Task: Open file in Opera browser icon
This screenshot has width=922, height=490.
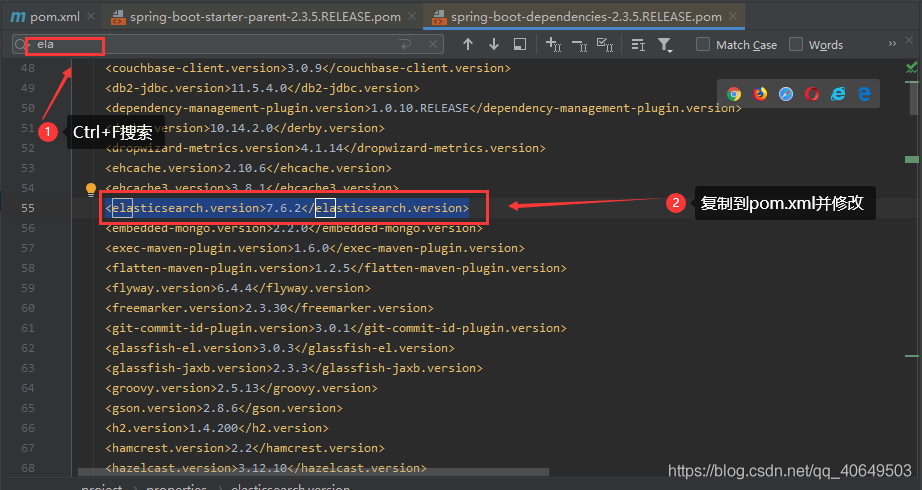Action: [812, 94]
